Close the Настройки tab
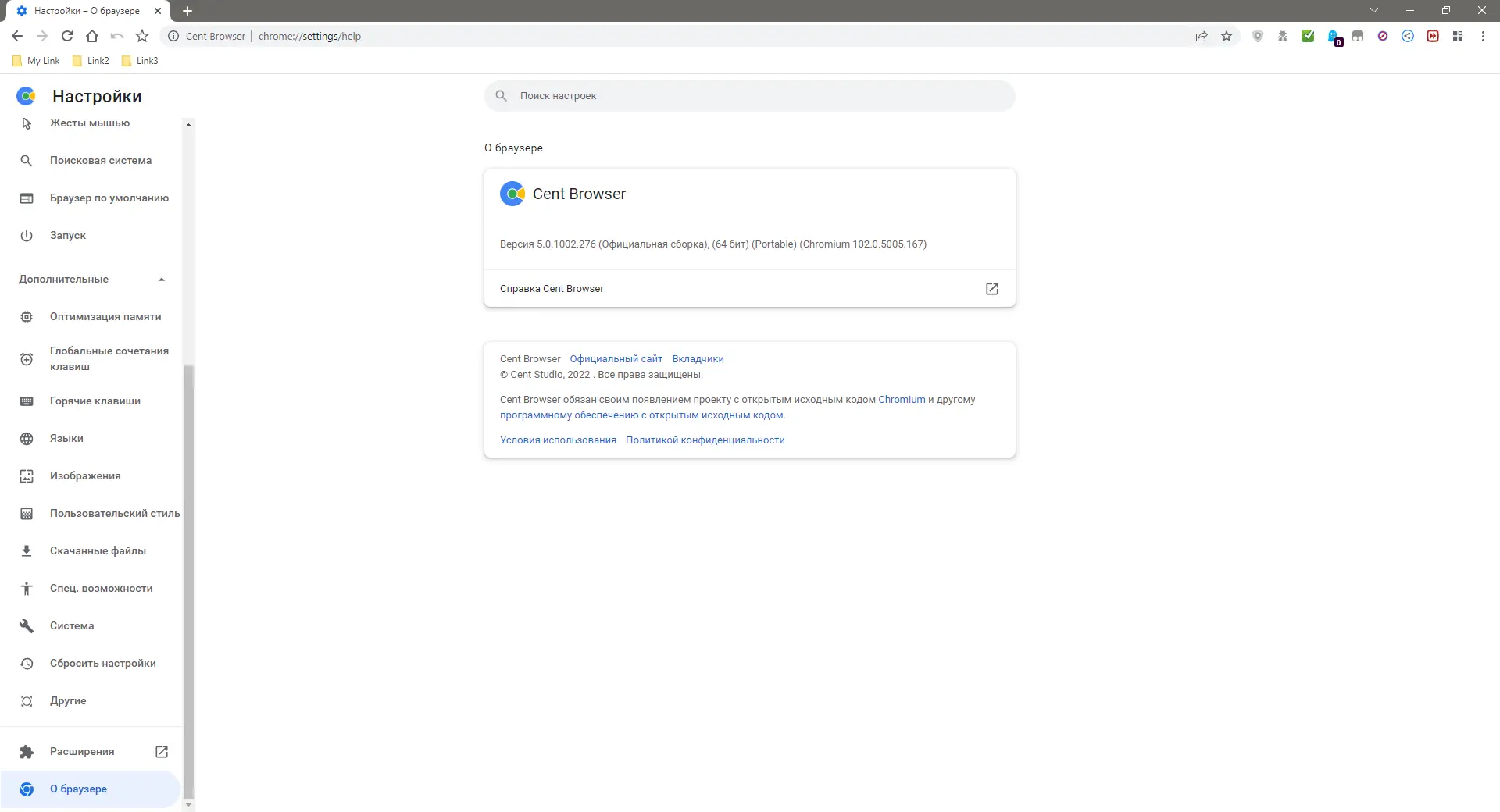Viewport: 1500px width, 812px height. [158, 11]
